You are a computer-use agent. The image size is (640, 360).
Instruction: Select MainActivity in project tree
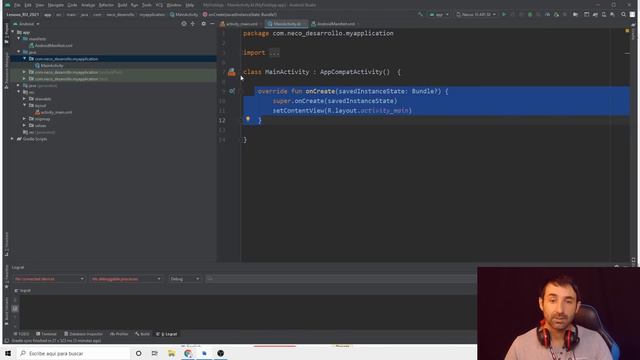[52, 65]
